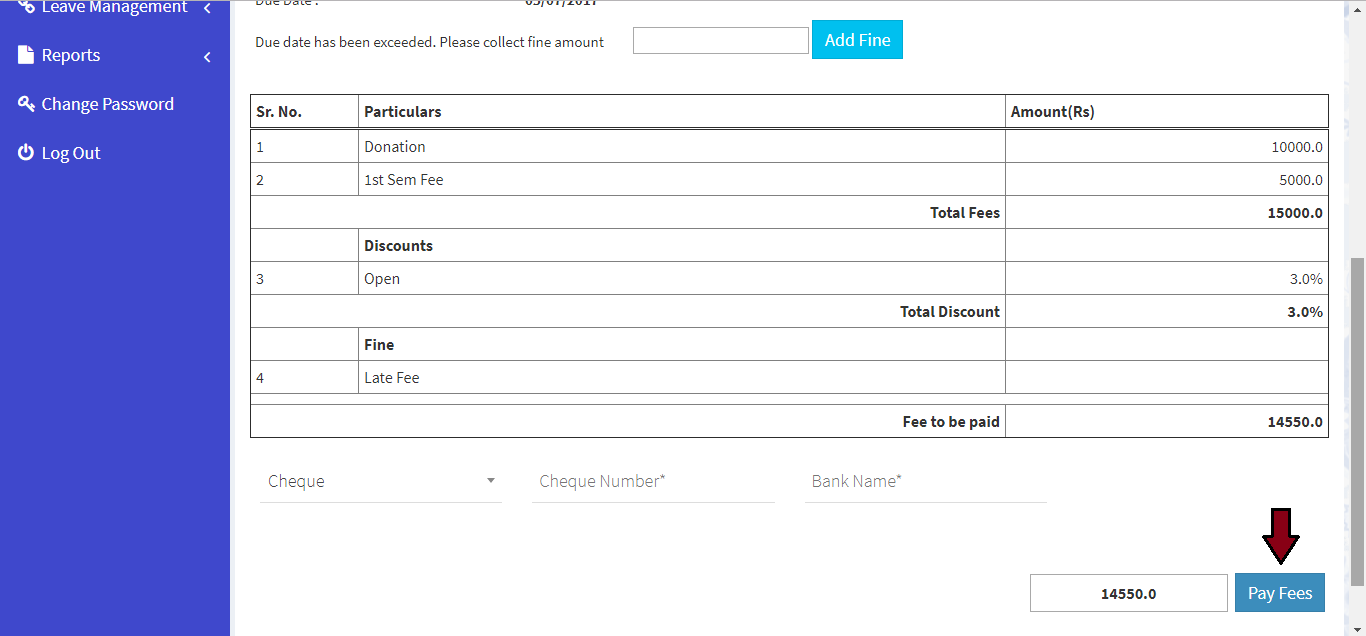
Task: Click the Cheque Number field
Action: pos(653,481)
